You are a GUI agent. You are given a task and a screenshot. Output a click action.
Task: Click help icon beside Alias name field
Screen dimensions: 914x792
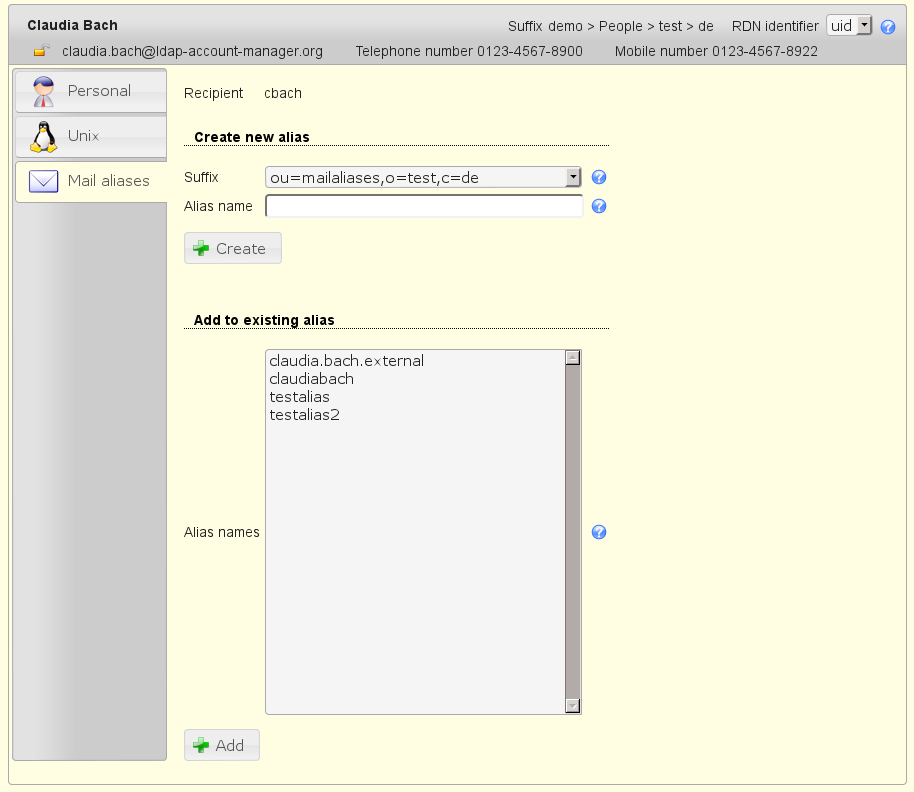(600, 207)
